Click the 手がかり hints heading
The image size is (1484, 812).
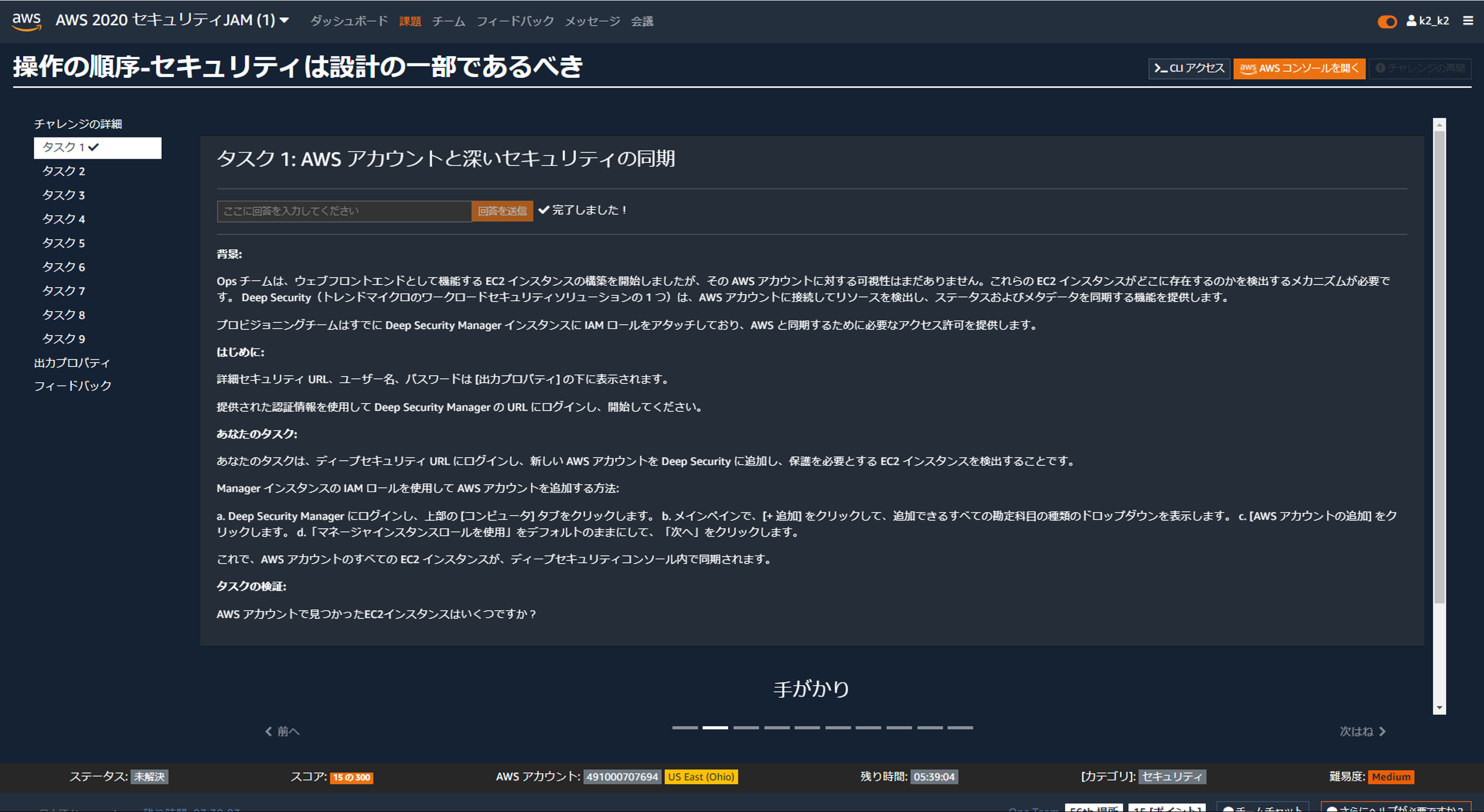(811, 689)
